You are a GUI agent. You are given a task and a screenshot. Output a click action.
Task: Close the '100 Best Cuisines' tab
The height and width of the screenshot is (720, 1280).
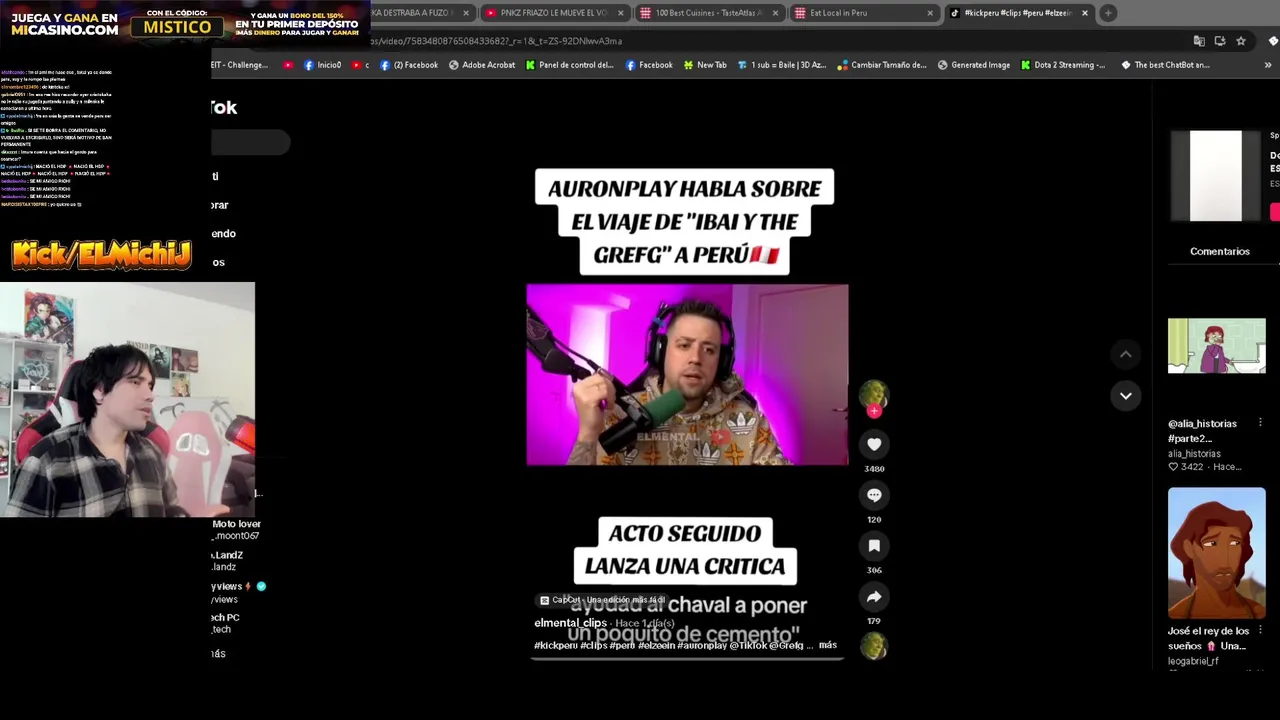tap(775, 13)
